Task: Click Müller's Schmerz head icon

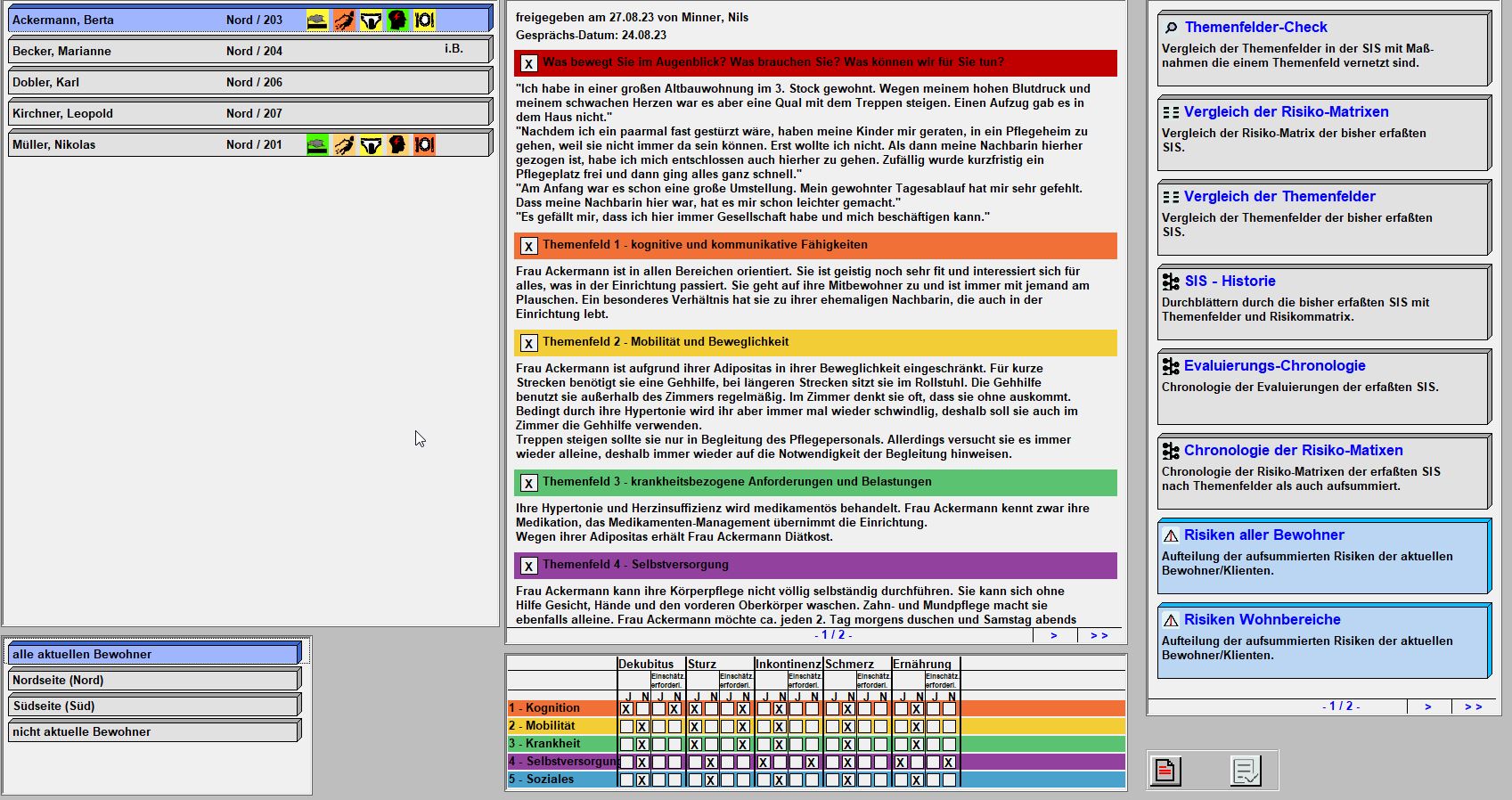Action: coord(398,144)
